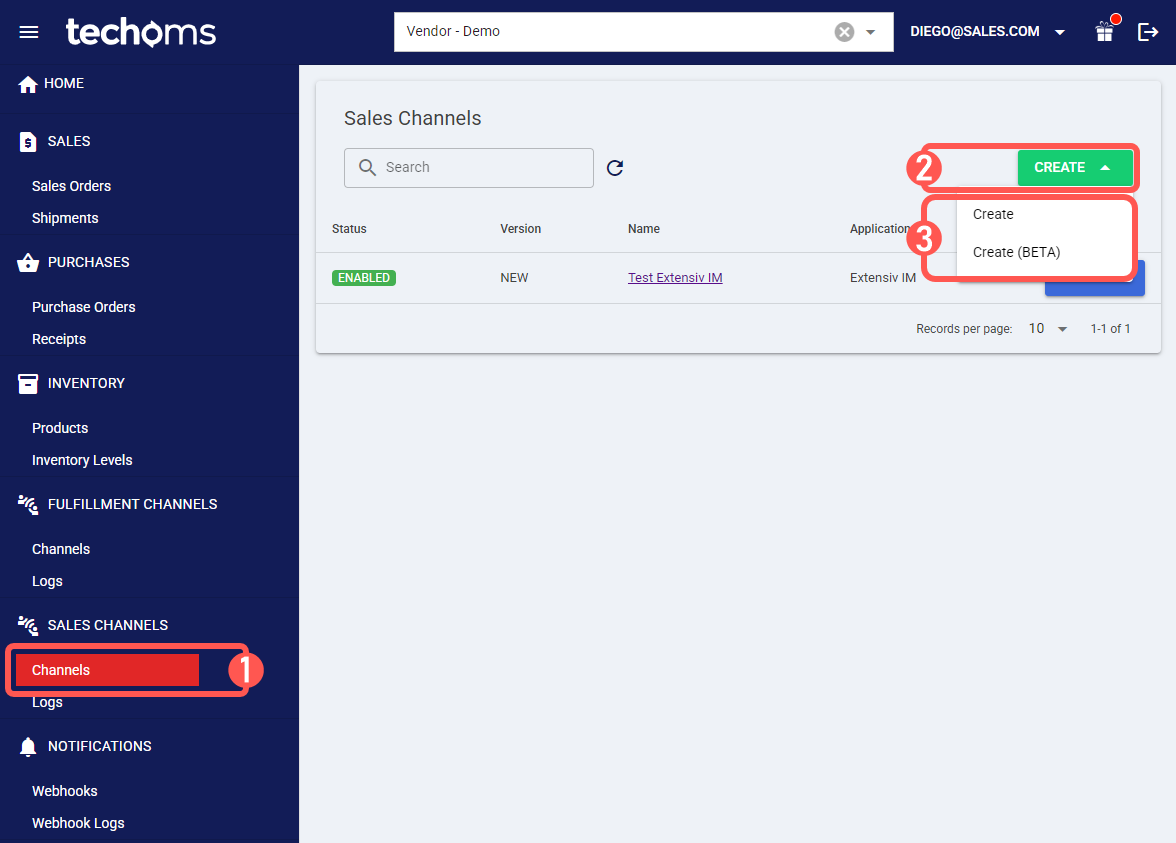Click the Vendor - Demo selector field
This screenshot has height=843, width=1176.
point(644,32)
